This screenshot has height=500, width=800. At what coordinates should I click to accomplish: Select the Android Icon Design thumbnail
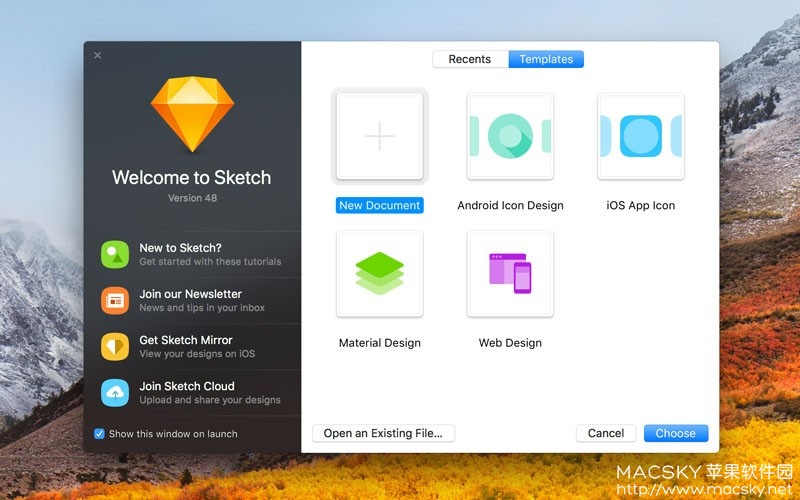coord(510,136)
